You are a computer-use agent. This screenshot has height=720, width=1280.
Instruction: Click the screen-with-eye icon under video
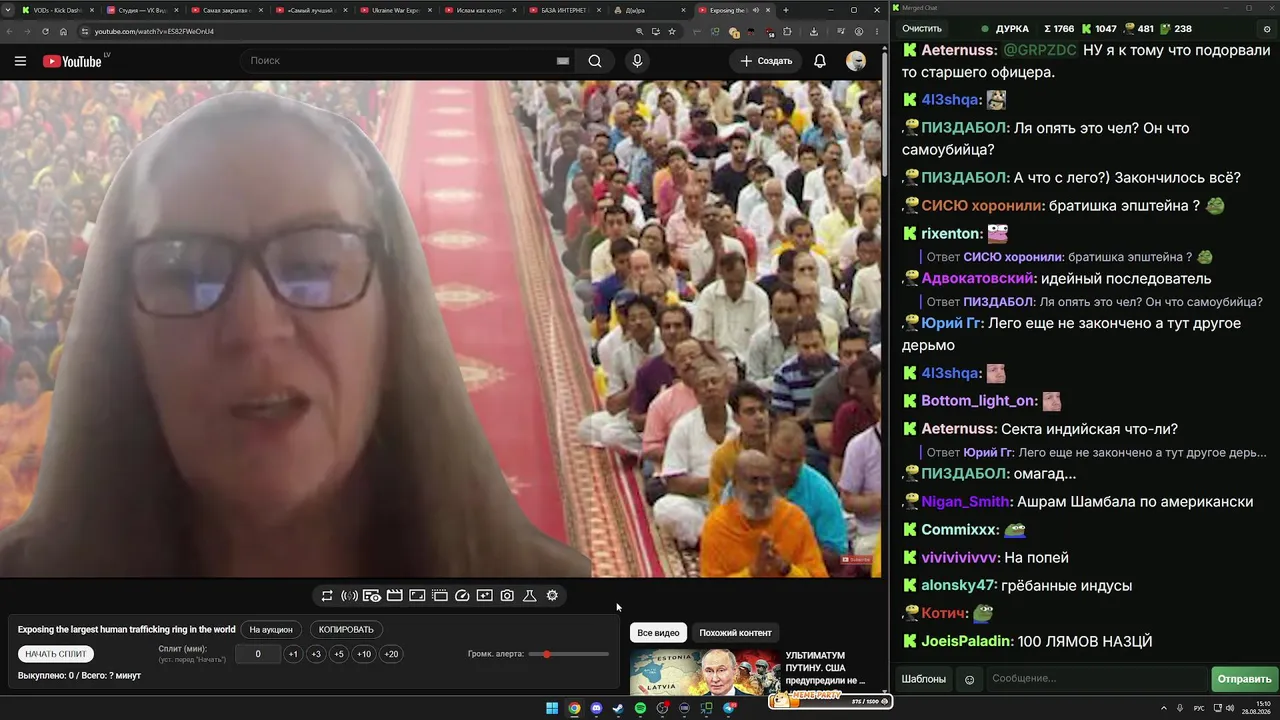pyautogui.click(x=372, y=596)
